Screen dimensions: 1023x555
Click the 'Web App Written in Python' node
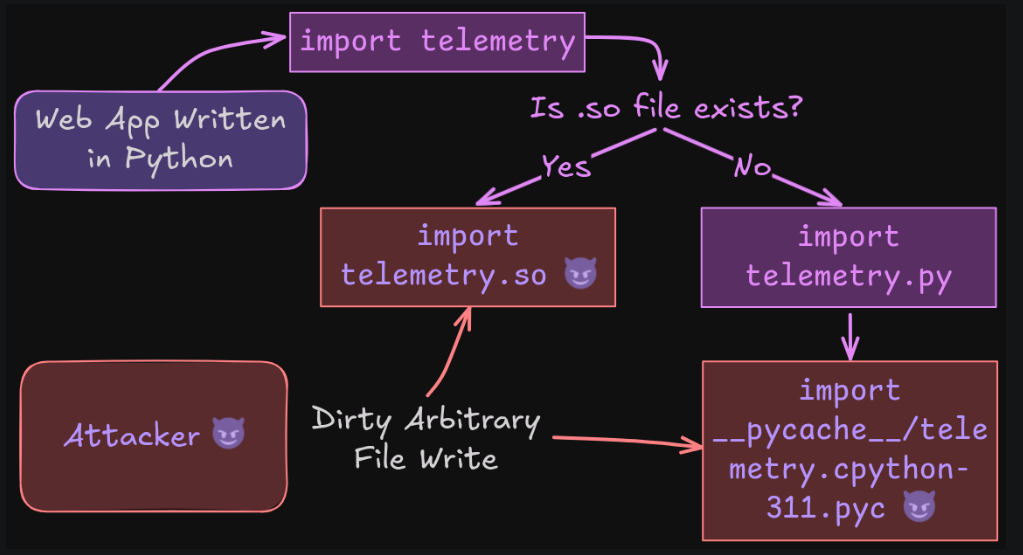160,140
